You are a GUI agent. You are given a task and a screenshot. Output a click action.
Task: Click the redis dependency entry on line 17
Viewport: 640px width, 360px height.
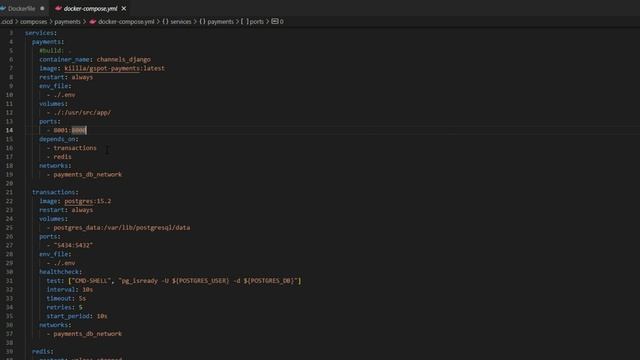coord(62,157)
